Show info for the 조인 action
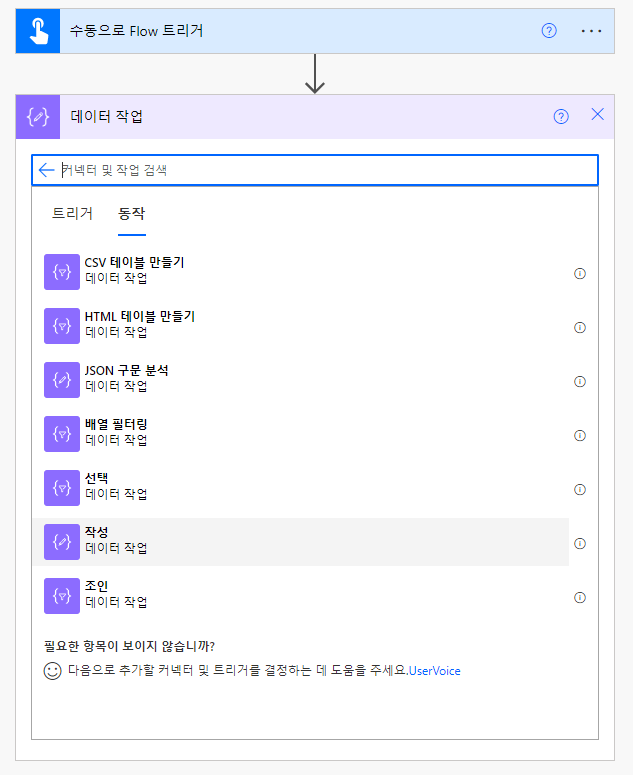The height and width of the screenshot is (775, 633). (580, 597)
